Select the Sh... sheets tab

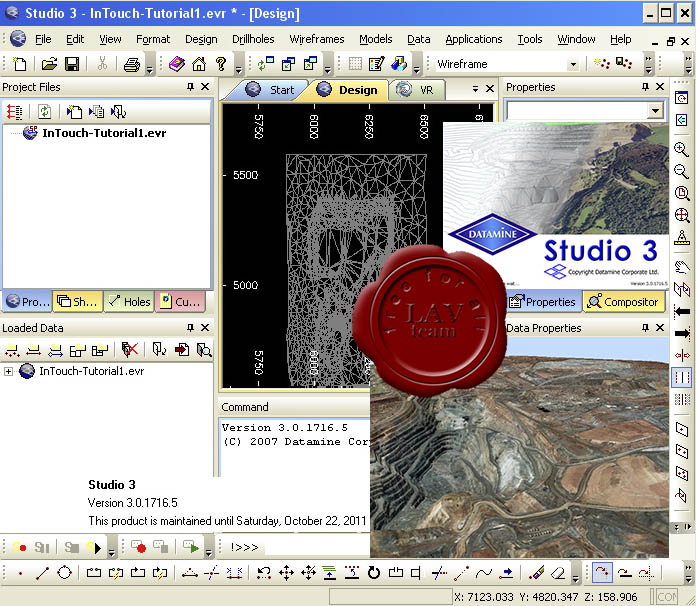point(78,302)
